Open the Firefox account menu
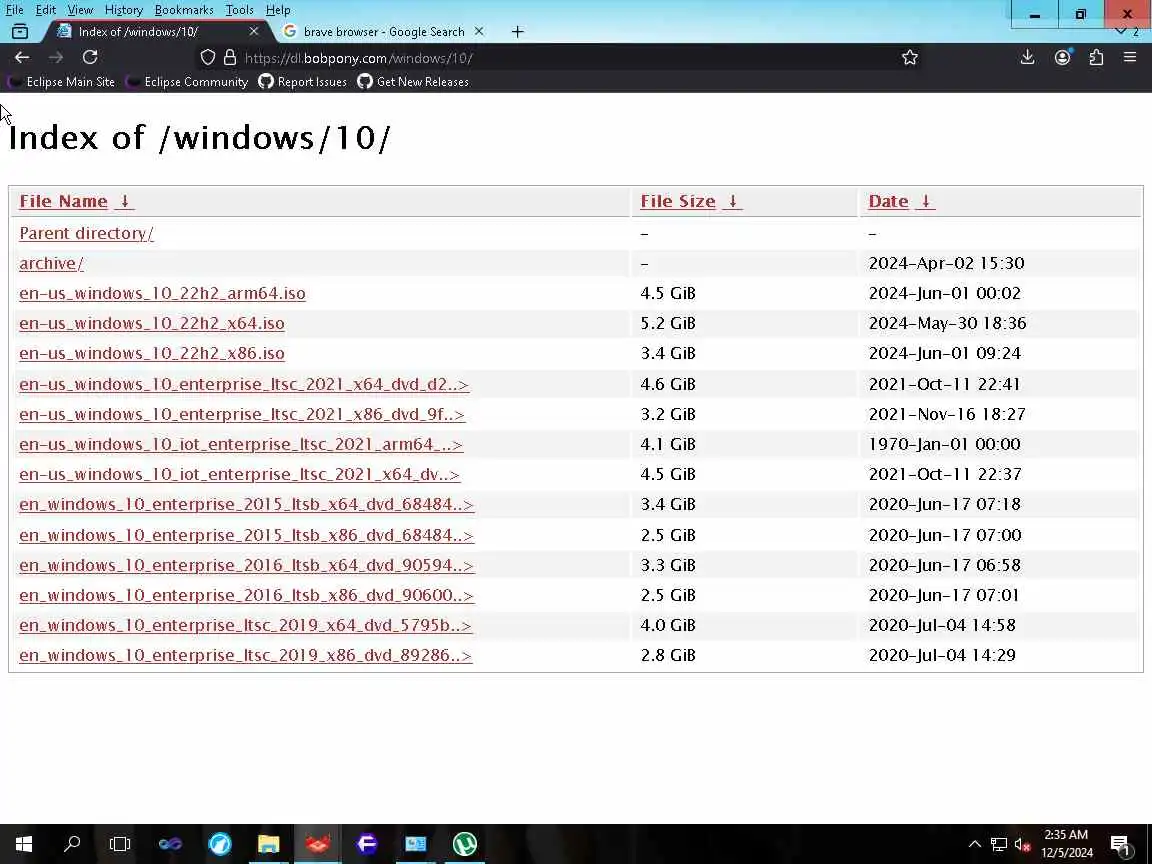 [x=1062, y=57]
